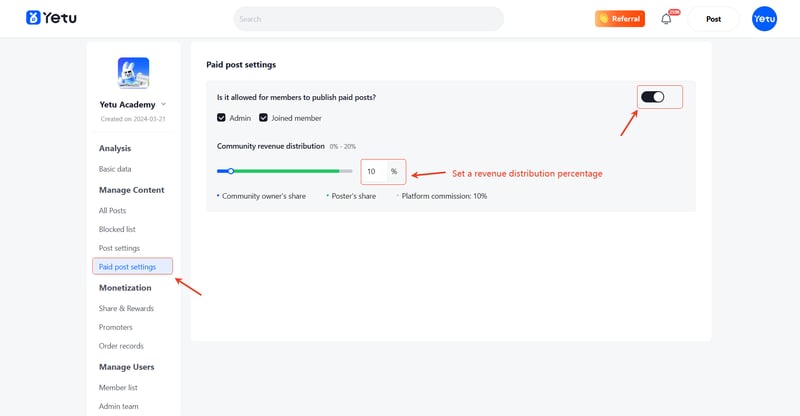
Task: Click the revenue percentage input field
Action: click(376, 172)
